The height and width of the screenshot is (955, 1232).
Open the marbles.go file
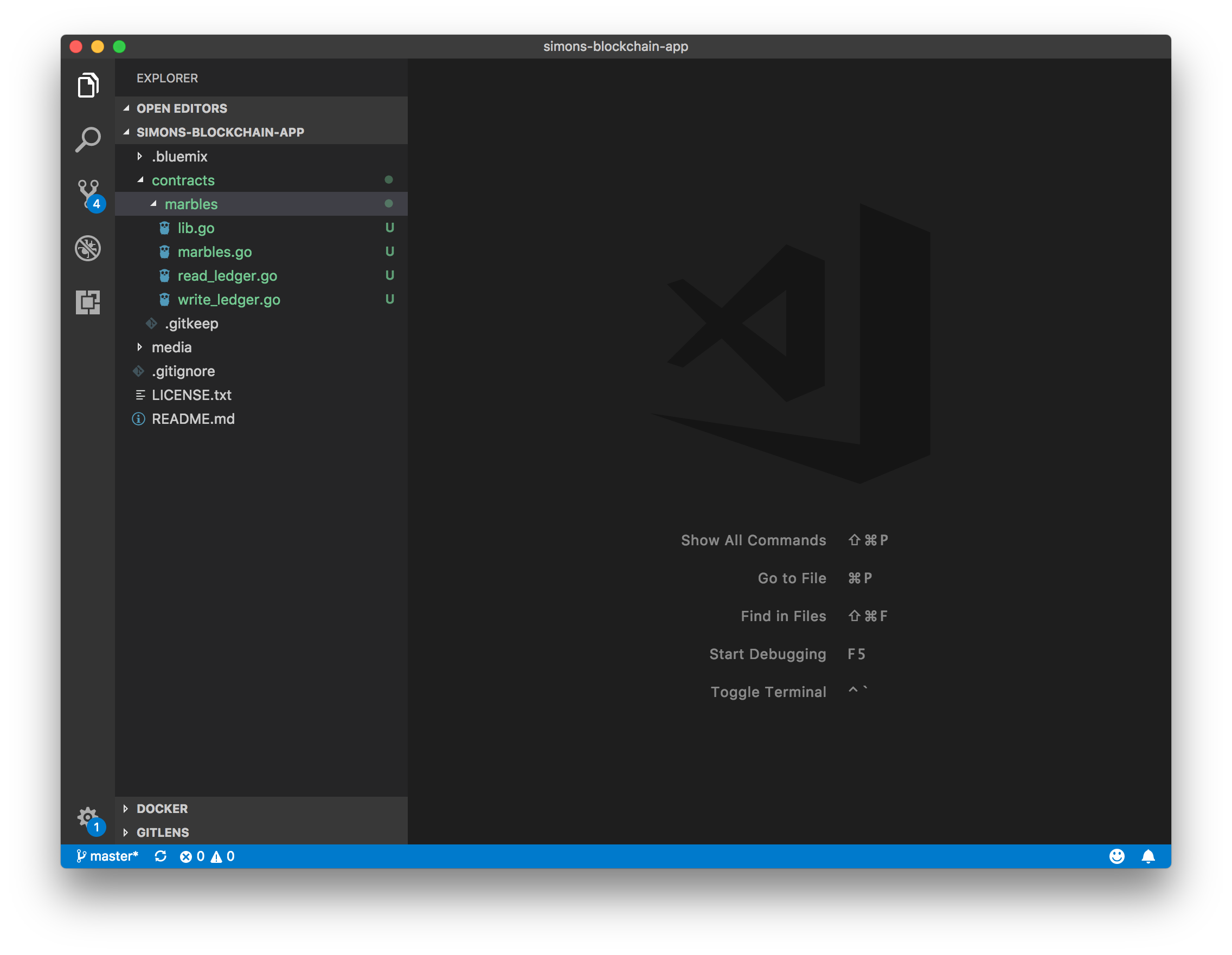214,252
